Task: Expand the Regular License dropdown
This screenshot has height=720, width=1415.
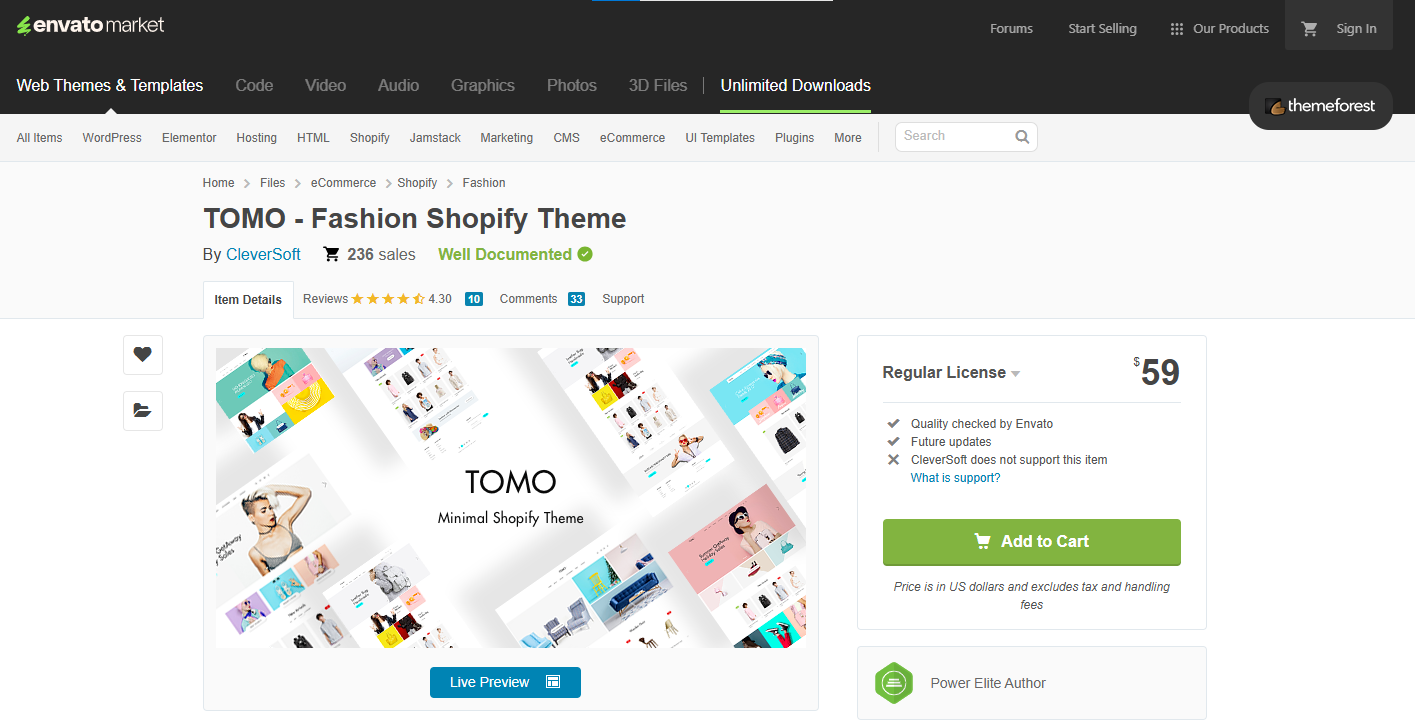Action: (951, 373)
